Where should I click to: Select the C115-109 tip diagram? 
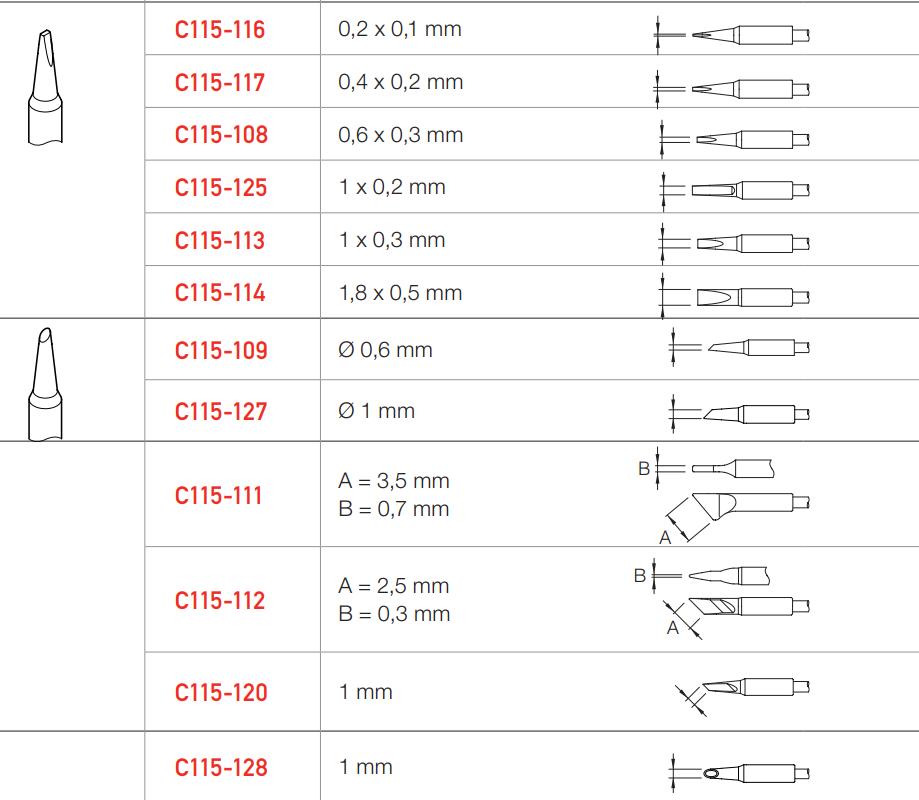pyautogui.click(x=740, y=348)
